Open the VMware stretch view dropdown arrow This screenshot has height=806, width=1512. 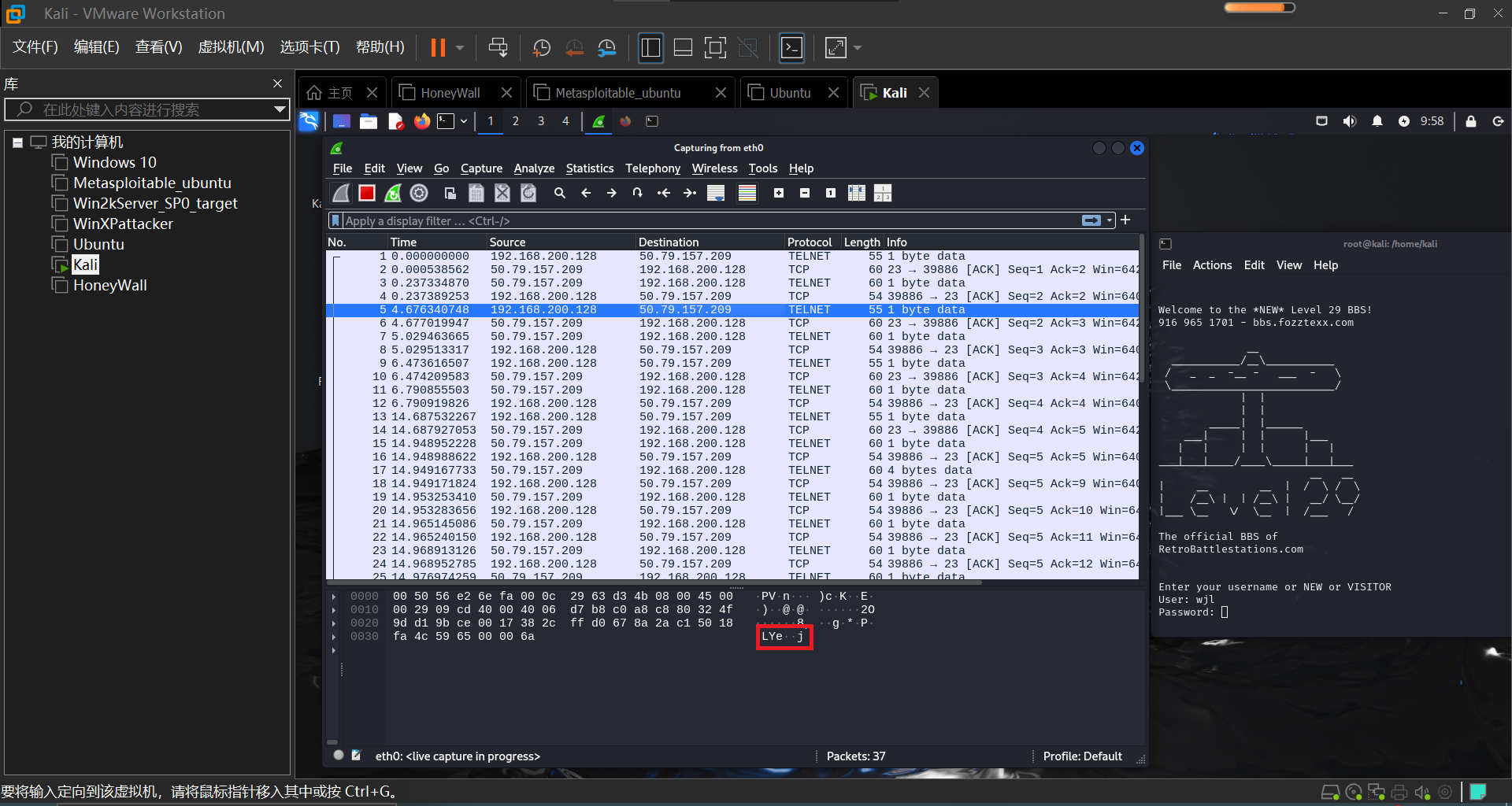[x=858, y=48]
